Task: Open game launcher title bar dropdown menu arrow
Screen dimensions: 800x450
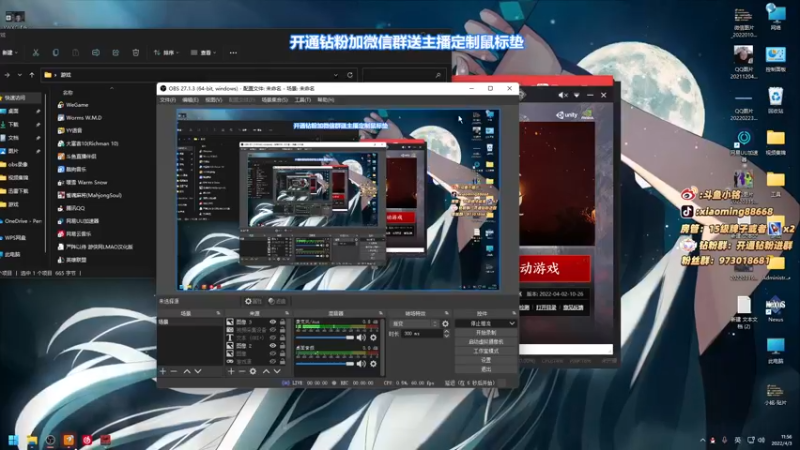Action: coord(577,95)
